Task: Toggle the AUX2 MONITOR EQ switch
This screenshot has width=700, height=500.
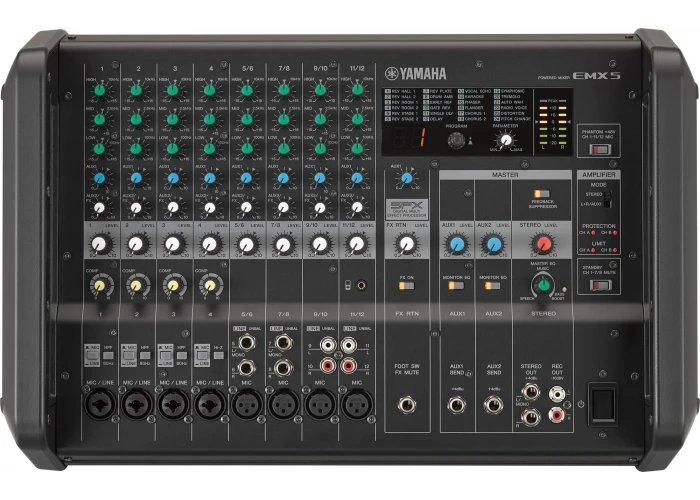Action: (x=492, y=285)
